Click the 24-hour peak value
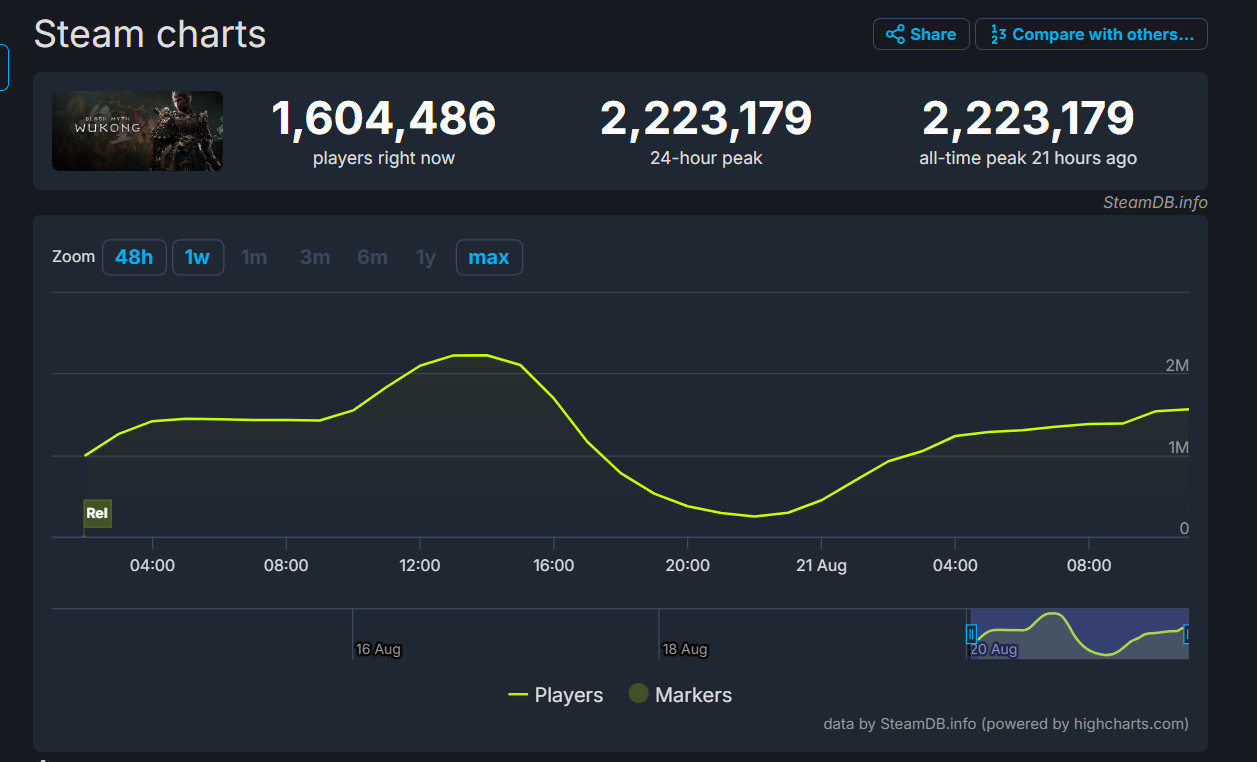1257x762 pixels. coord(706,119)
